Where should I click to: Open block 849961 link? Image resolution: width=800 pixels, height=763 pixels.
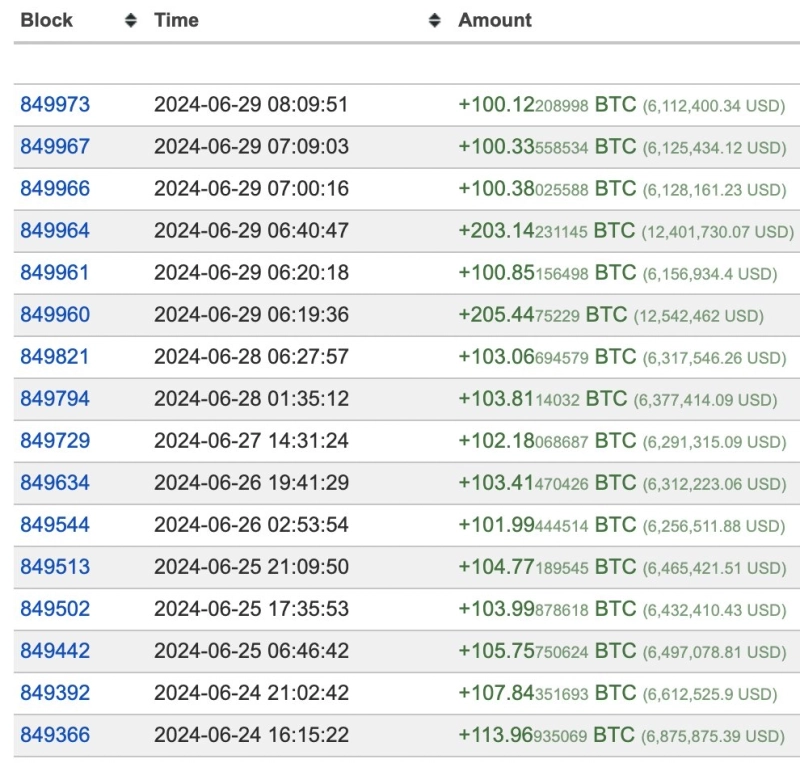tap(55, 273)
